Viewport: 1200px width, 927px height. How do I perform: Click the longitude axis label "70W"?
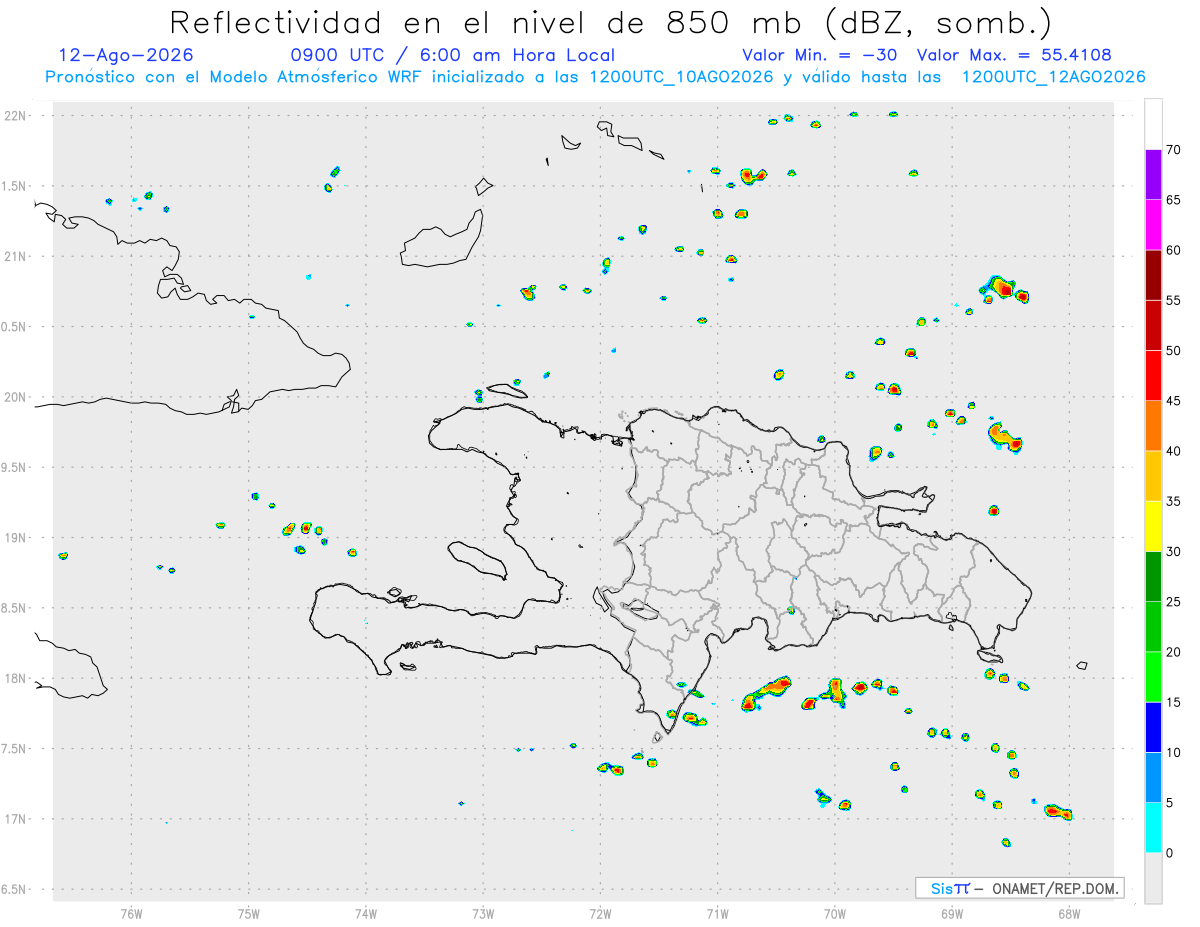835,913
